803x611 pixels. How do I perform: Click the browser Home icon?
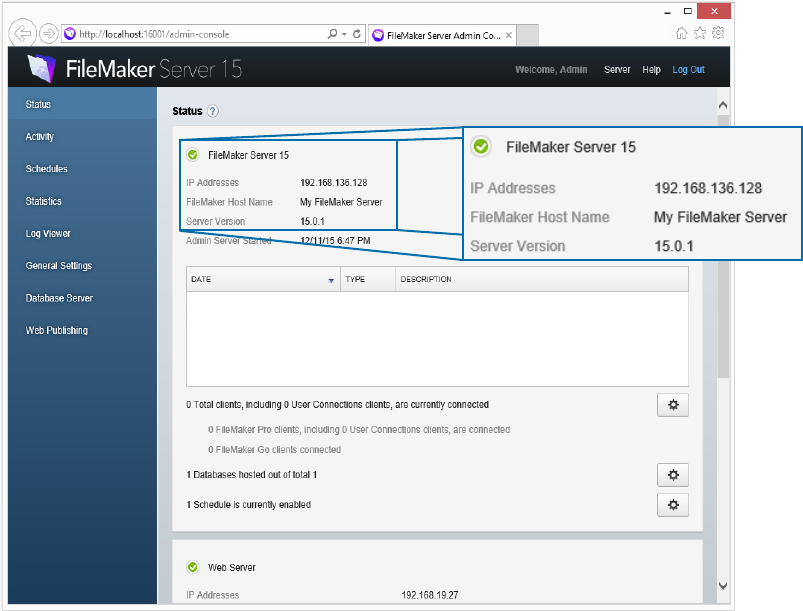tap(682, 33)
